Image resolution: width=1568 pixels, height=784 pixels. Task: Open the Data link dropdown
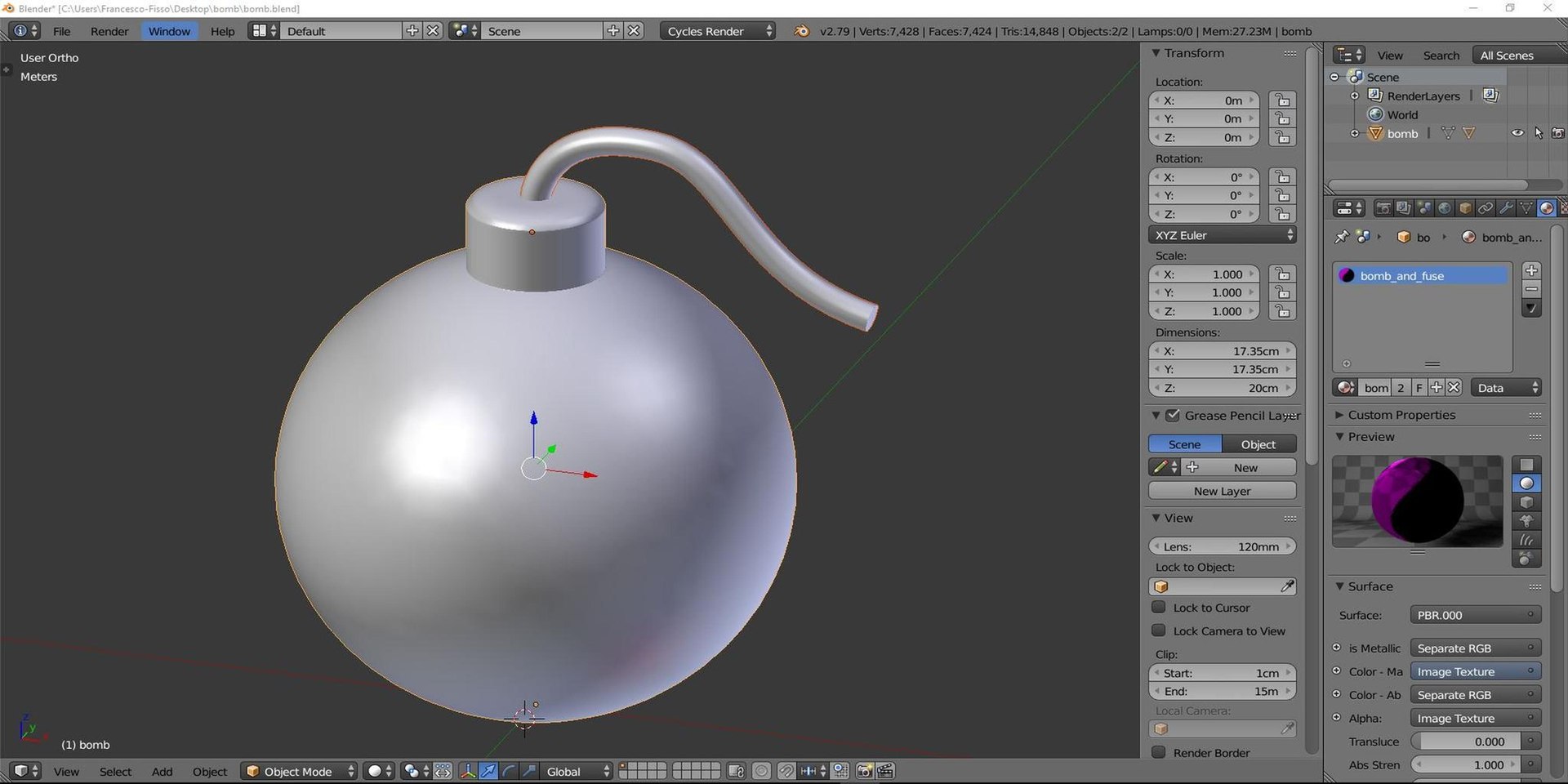pyautogui.click(x=1507, y=388)
